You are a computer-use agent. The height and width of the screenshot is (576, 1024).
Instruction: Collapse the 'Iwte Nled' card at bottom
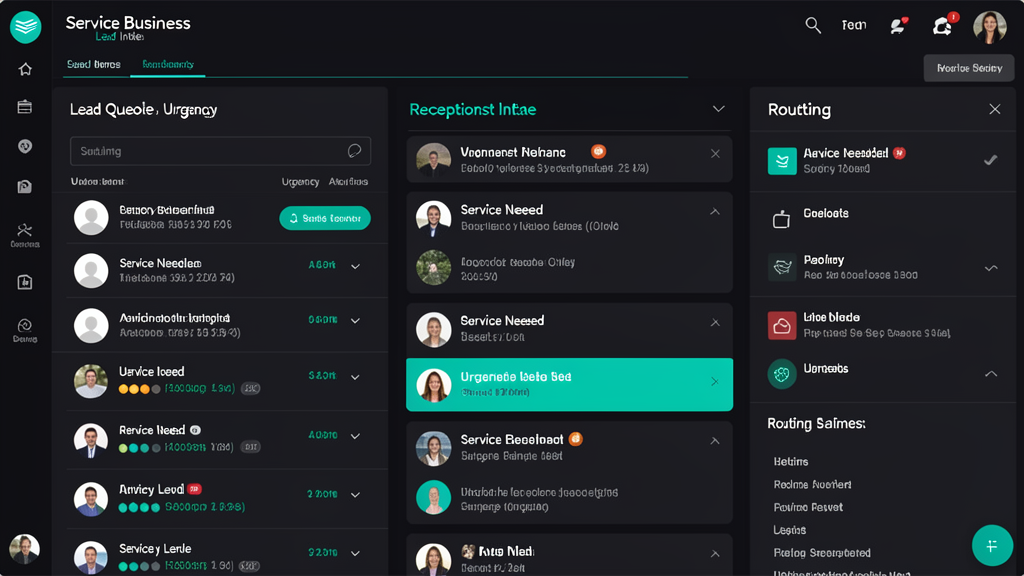pyautogui.click(x=715, y=554)
